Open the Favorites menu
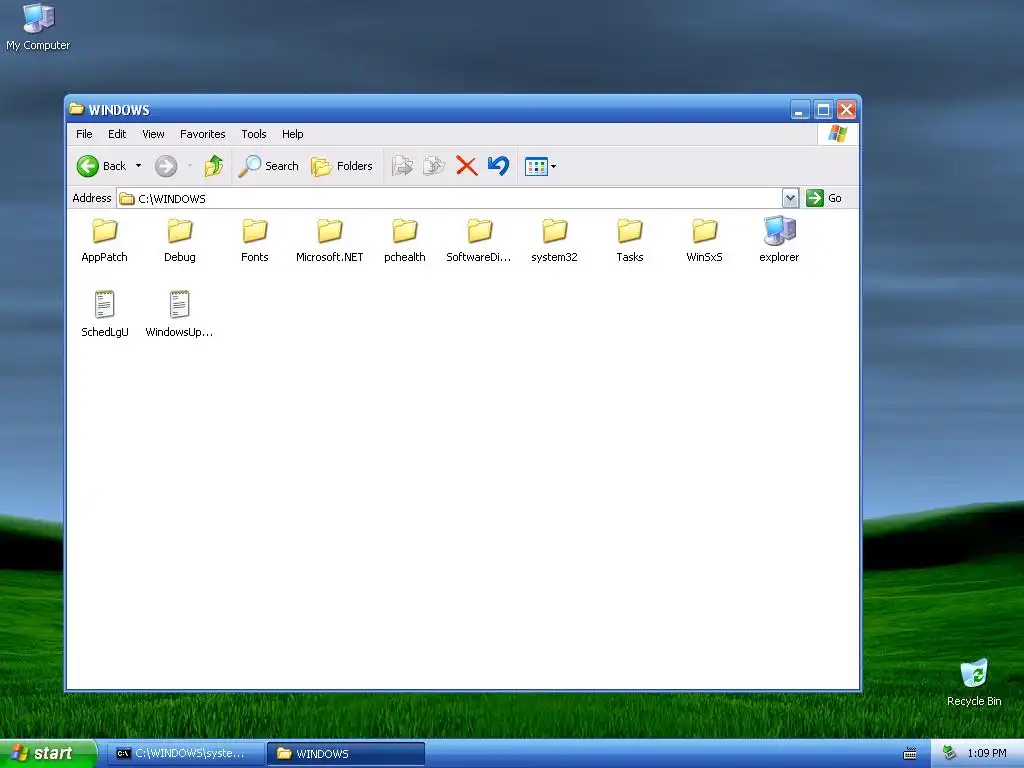The image size is (1024, 768). [x=202, y=134]
